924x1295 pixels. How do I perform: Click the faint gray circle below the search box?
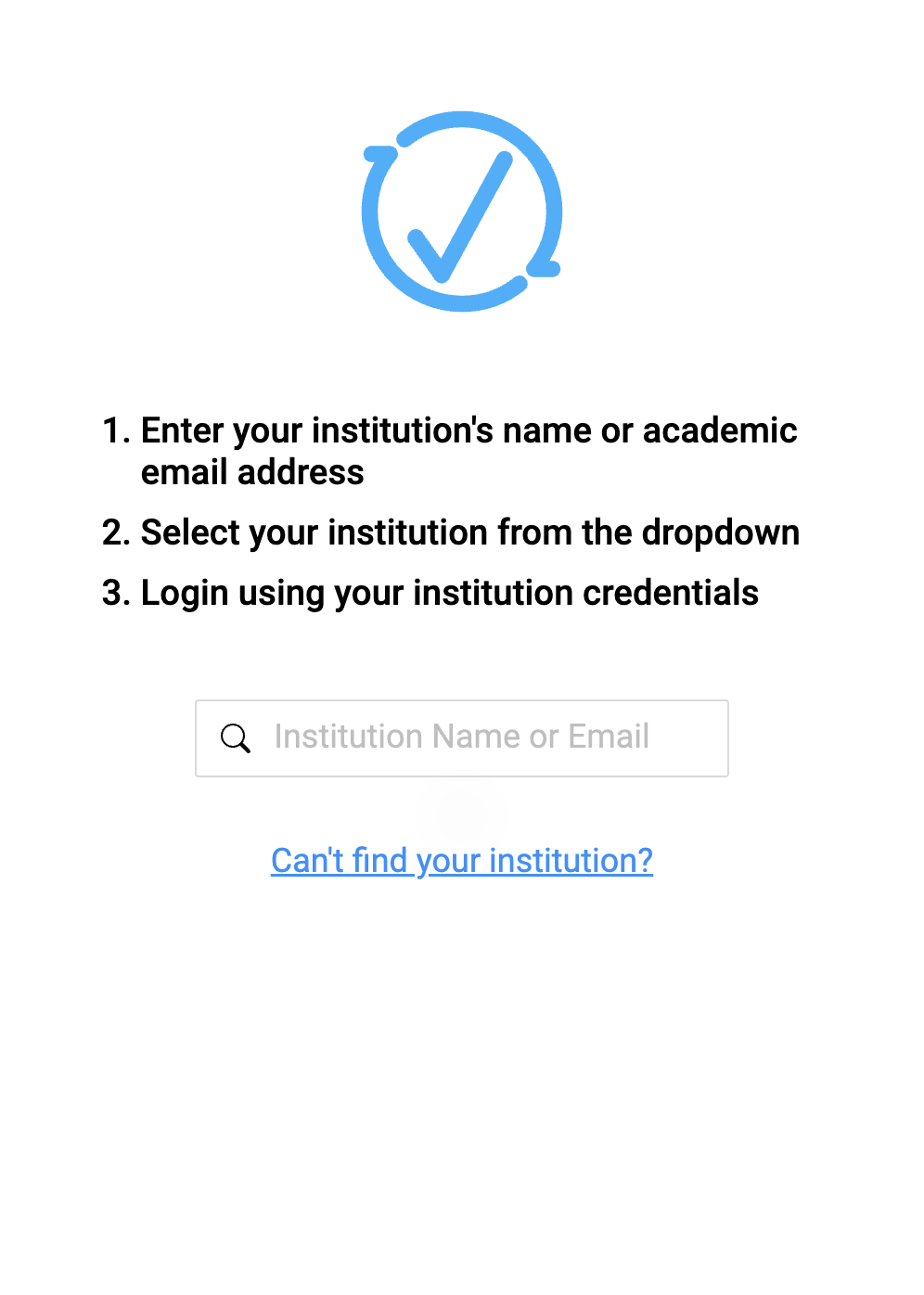(x=462, y=810)
